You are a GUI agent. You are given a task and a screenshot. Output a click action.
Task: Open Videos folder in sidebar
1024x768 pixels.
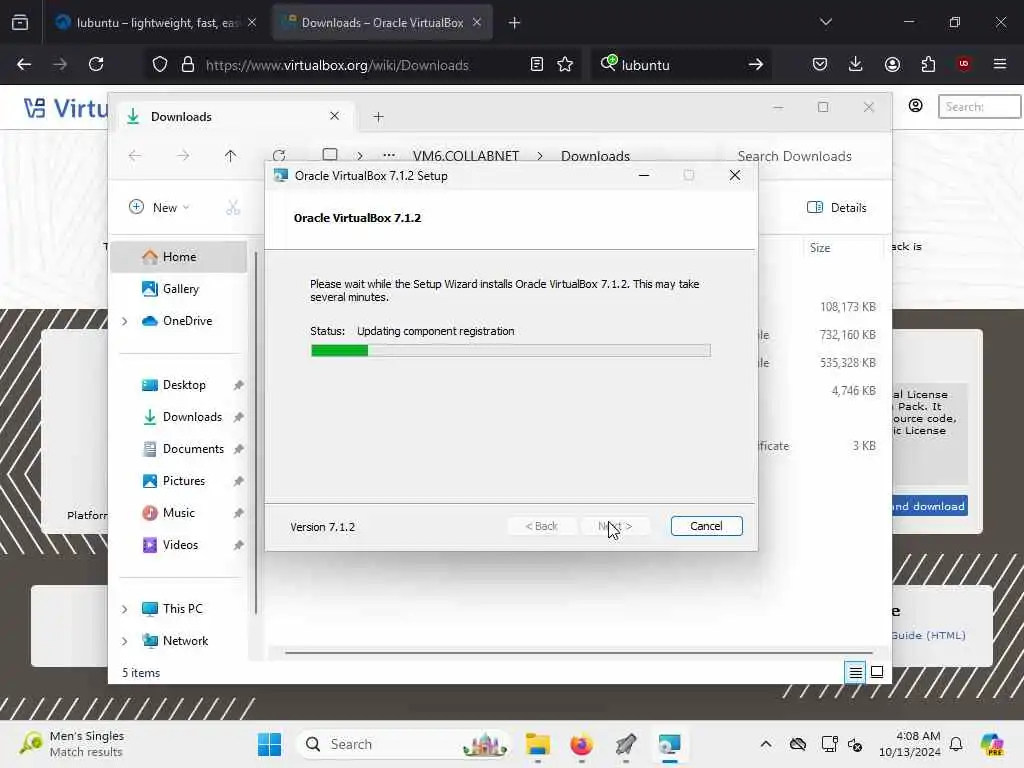click(x=180, y=545)
